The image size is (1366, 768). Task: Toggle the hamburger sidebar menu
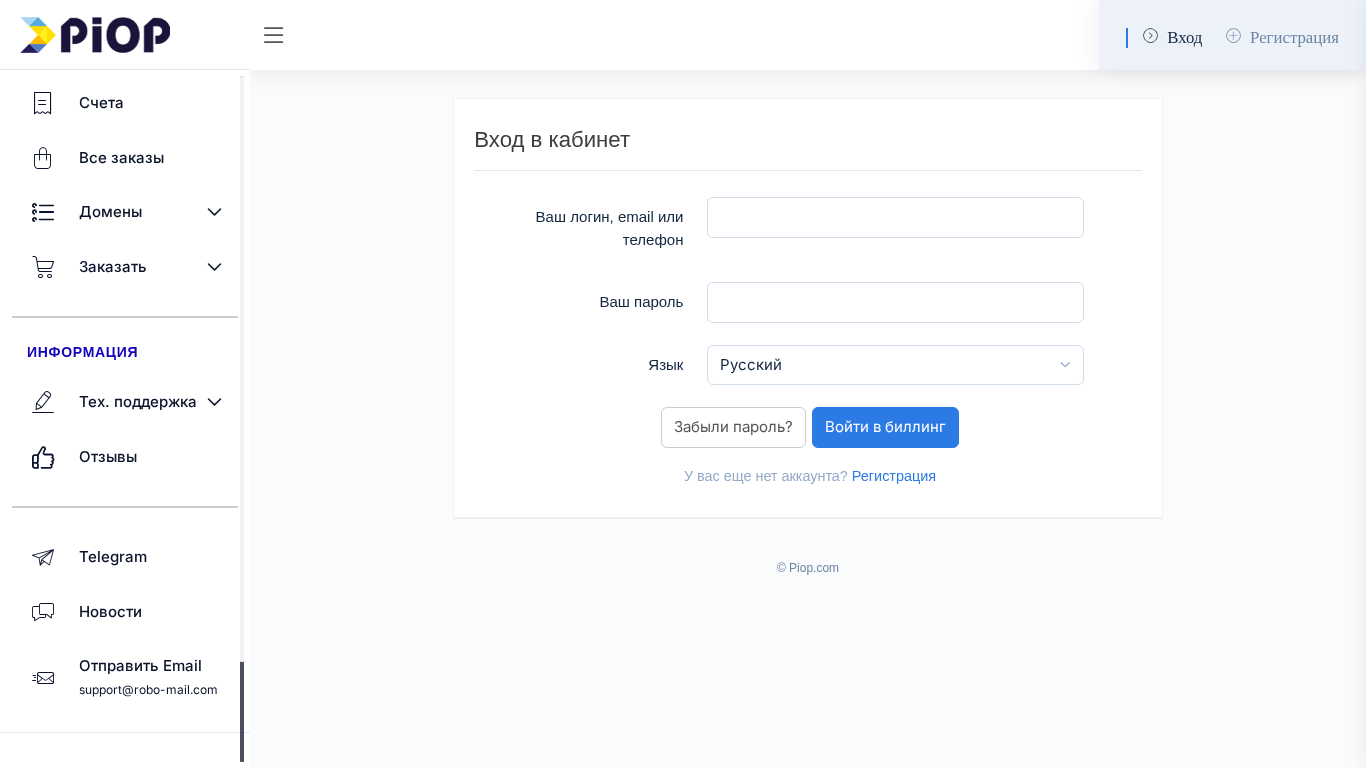pos(273,36)
